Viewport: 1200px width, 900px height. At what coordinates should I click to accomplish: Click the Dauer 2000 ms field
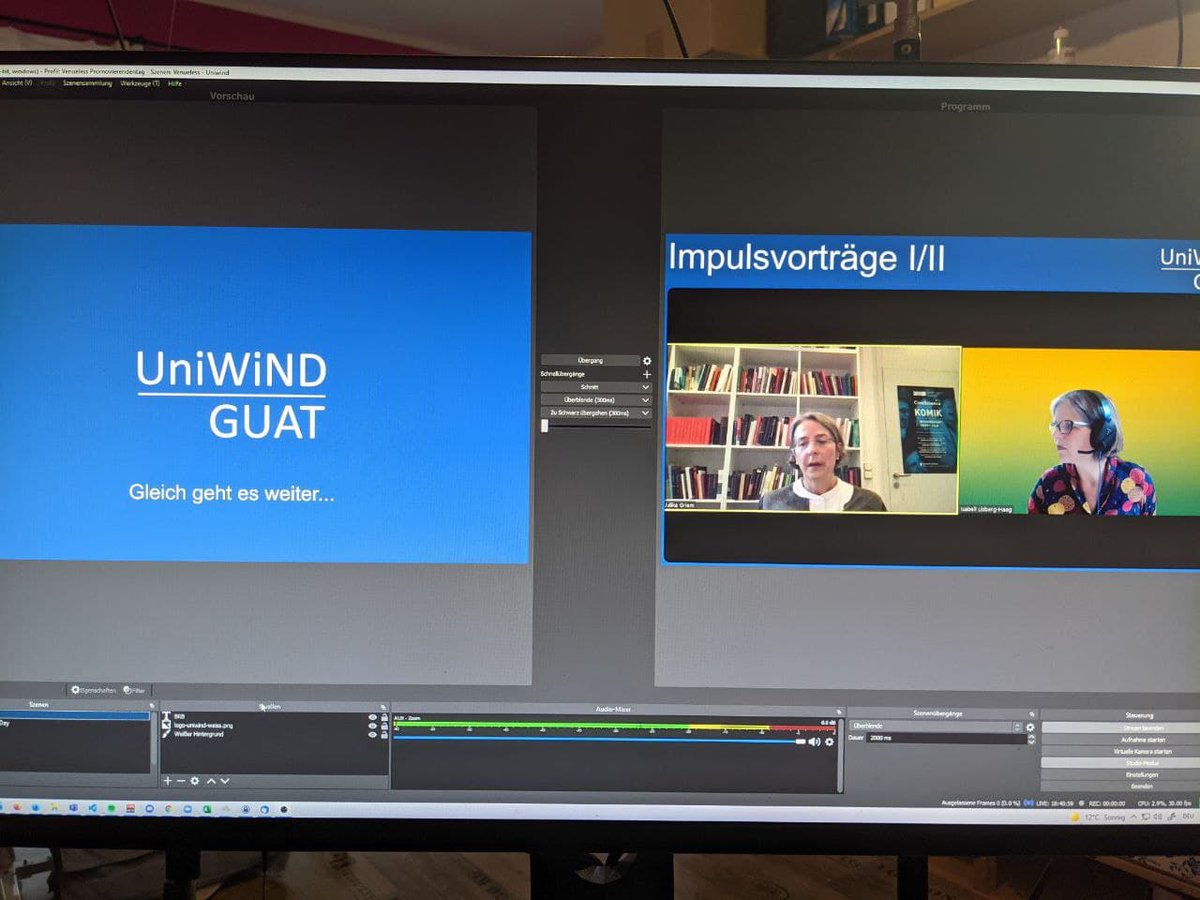(947, 738)
